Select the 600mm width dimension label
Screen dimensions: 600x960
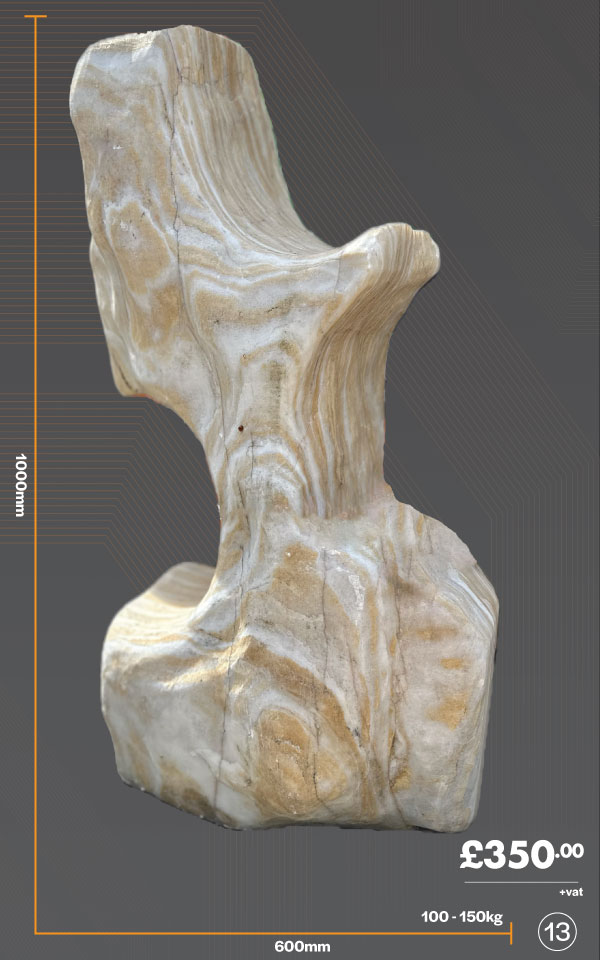301,947
